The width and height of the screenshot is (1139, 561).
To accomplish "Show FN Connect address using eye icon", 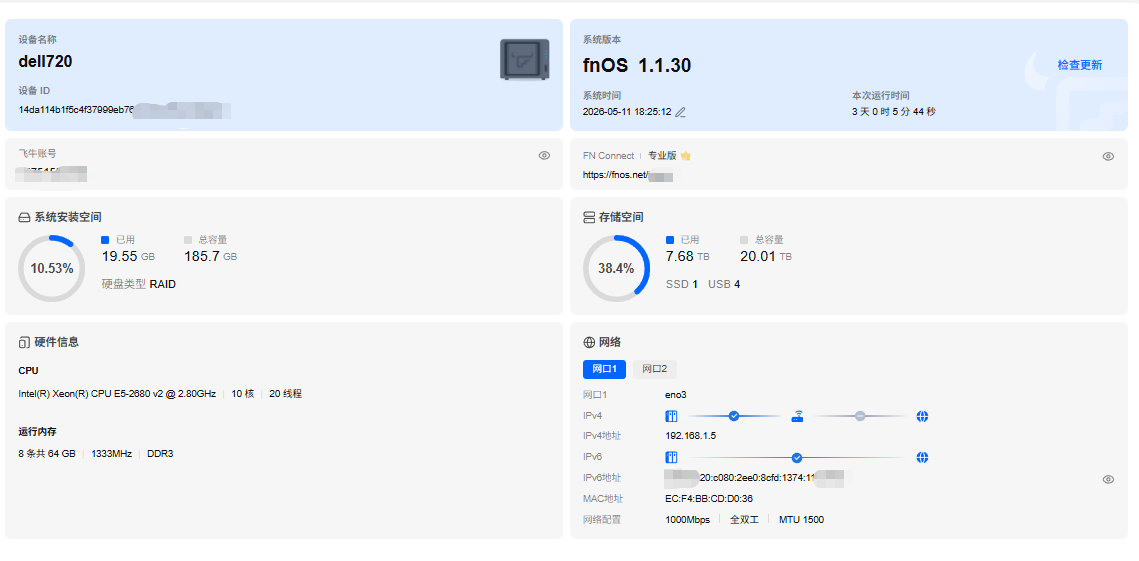I will [x=1108, y=156].
